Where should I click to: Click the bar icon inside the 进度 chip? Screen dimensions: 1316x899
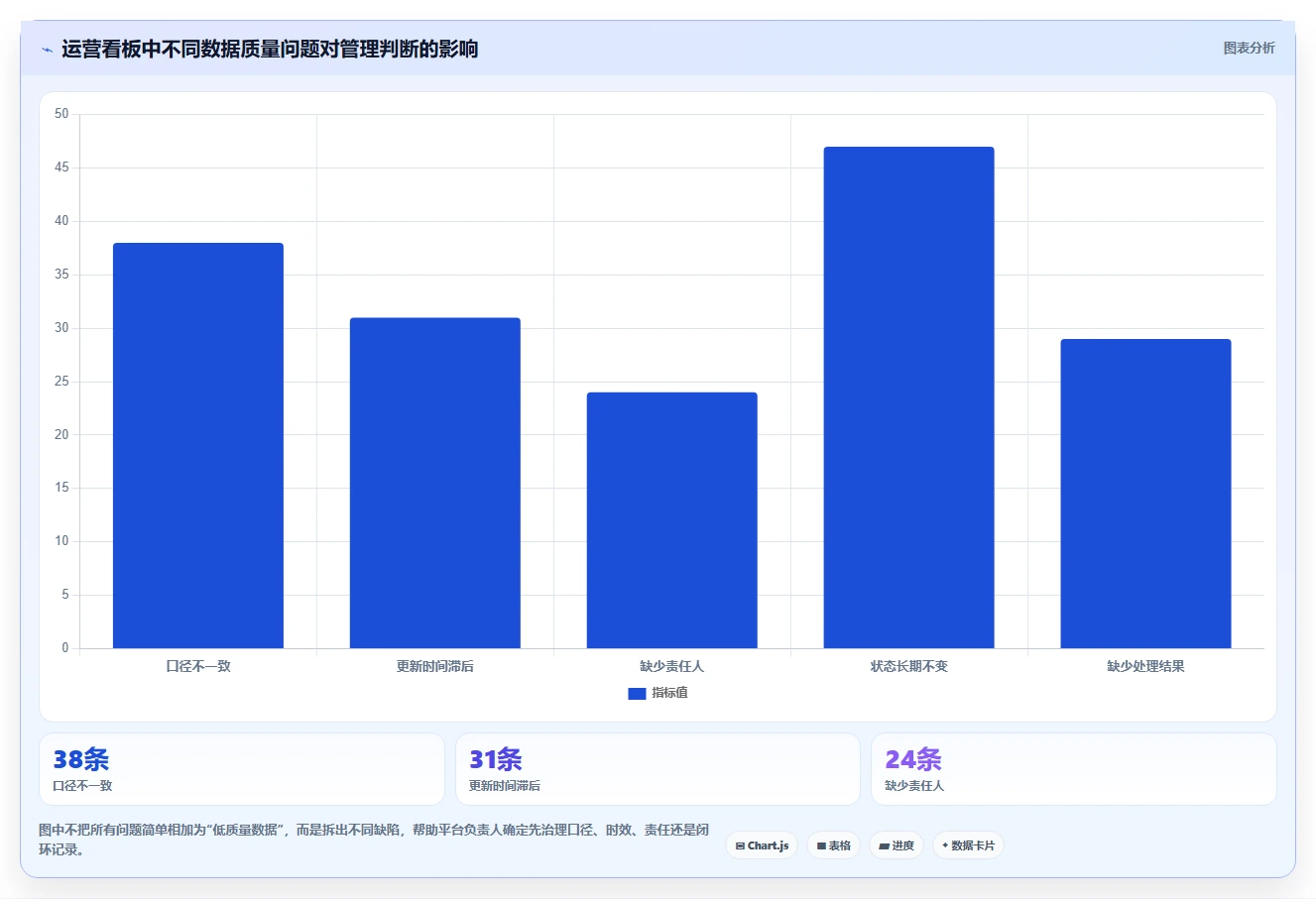point(884,846)
